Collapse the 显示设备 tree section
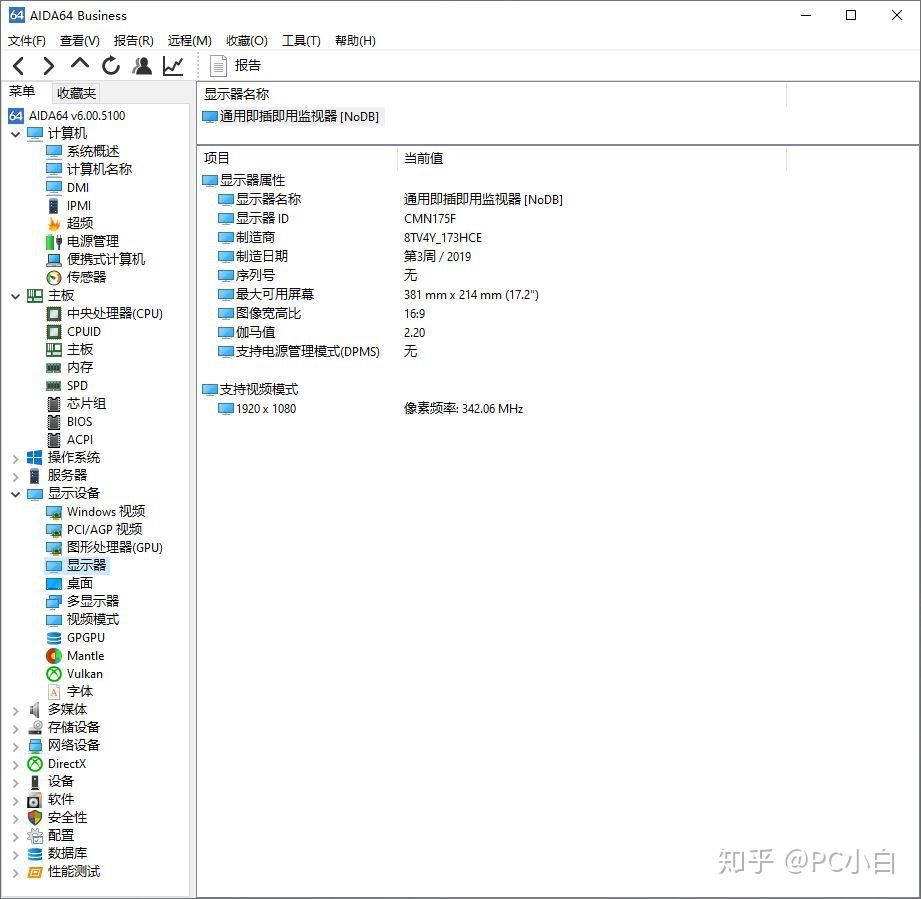This screenshot has height=899, width=921. pos(14,493)
